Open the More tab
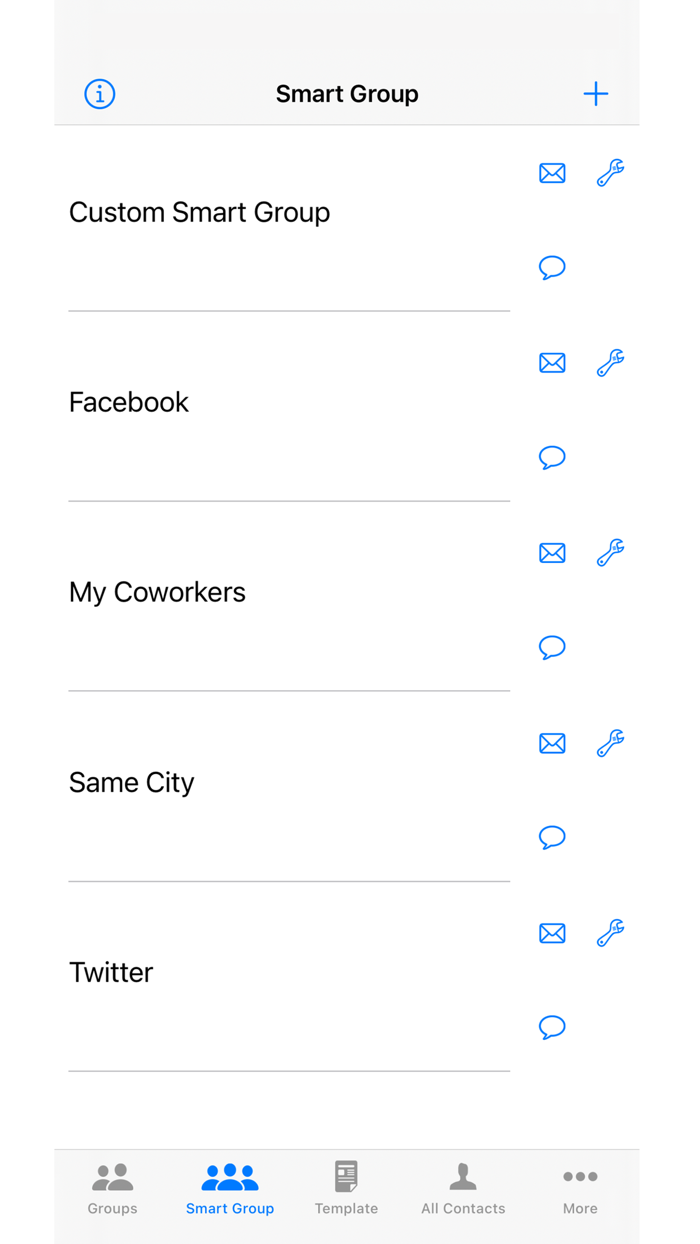The height and width of the screenshot is (1244, 700). pyautogui.click(x=580, y=1188)
